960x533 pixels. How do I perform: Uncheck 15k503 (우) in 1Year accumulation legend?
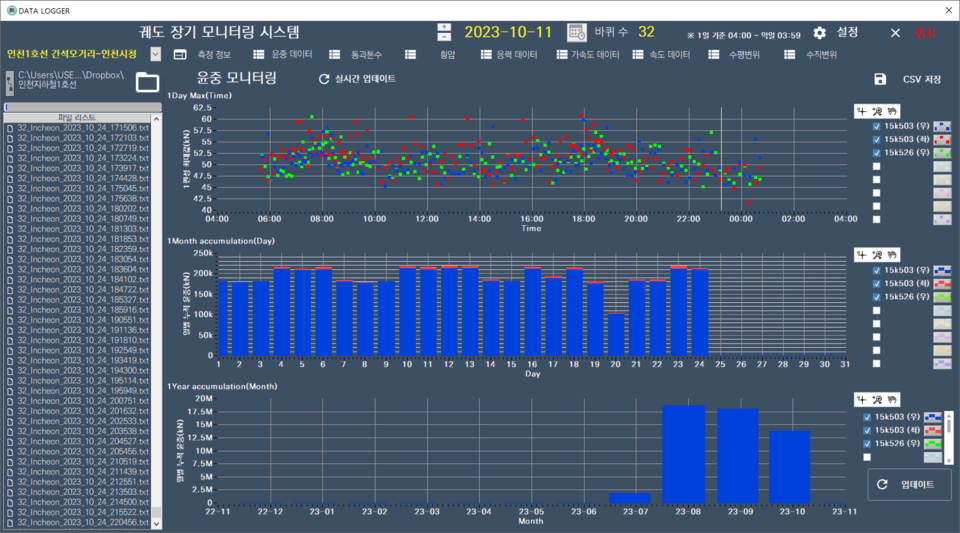[x=867, y=417]
